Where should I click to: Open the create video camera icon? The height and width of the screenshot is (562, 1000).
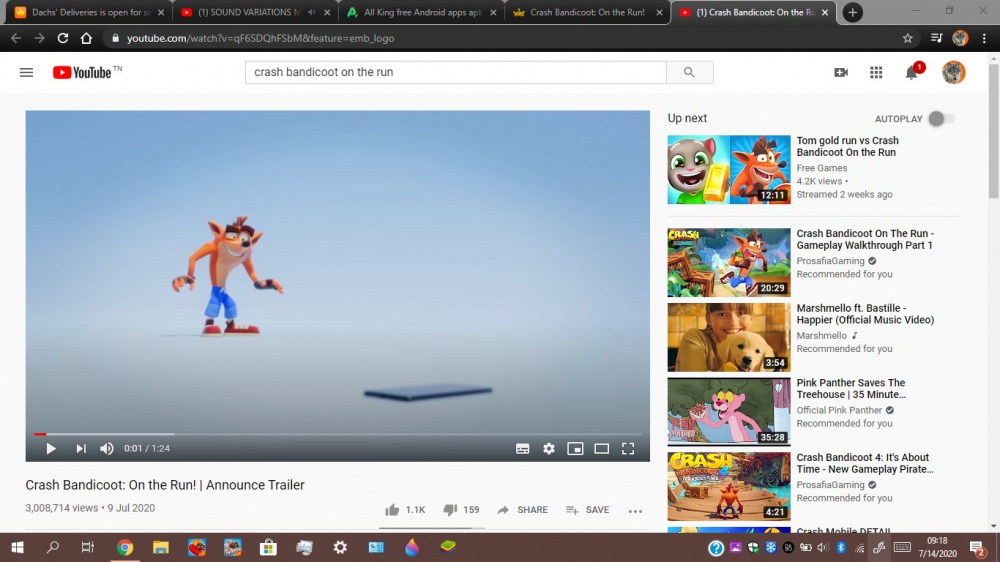pos(841,72)
